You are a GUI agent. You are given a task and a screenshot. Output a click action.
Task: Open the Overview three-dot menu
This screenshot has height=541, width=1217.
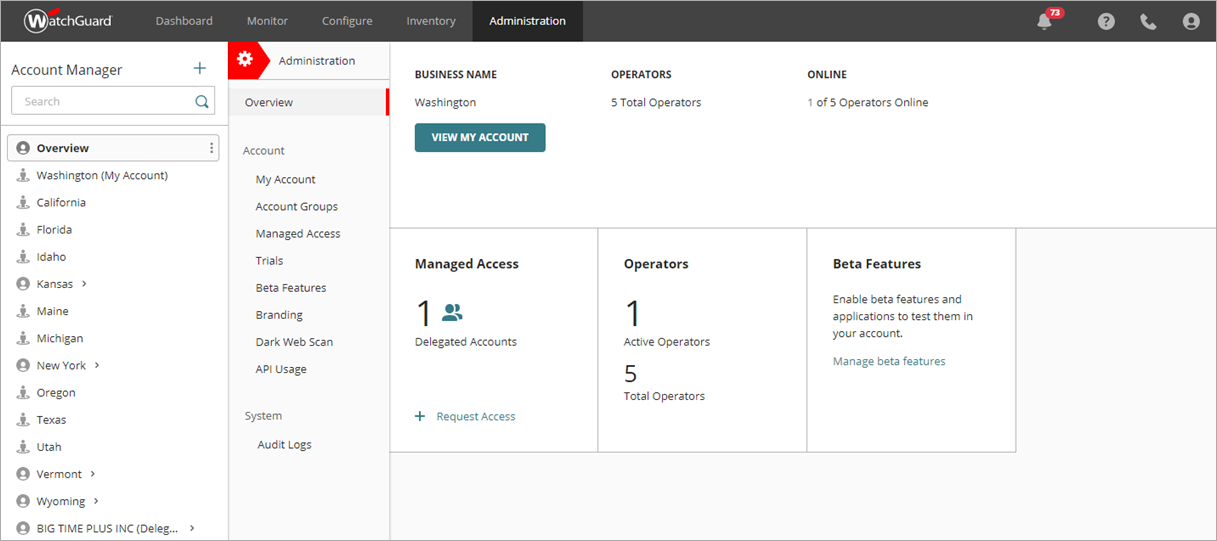tap(211, 148)
